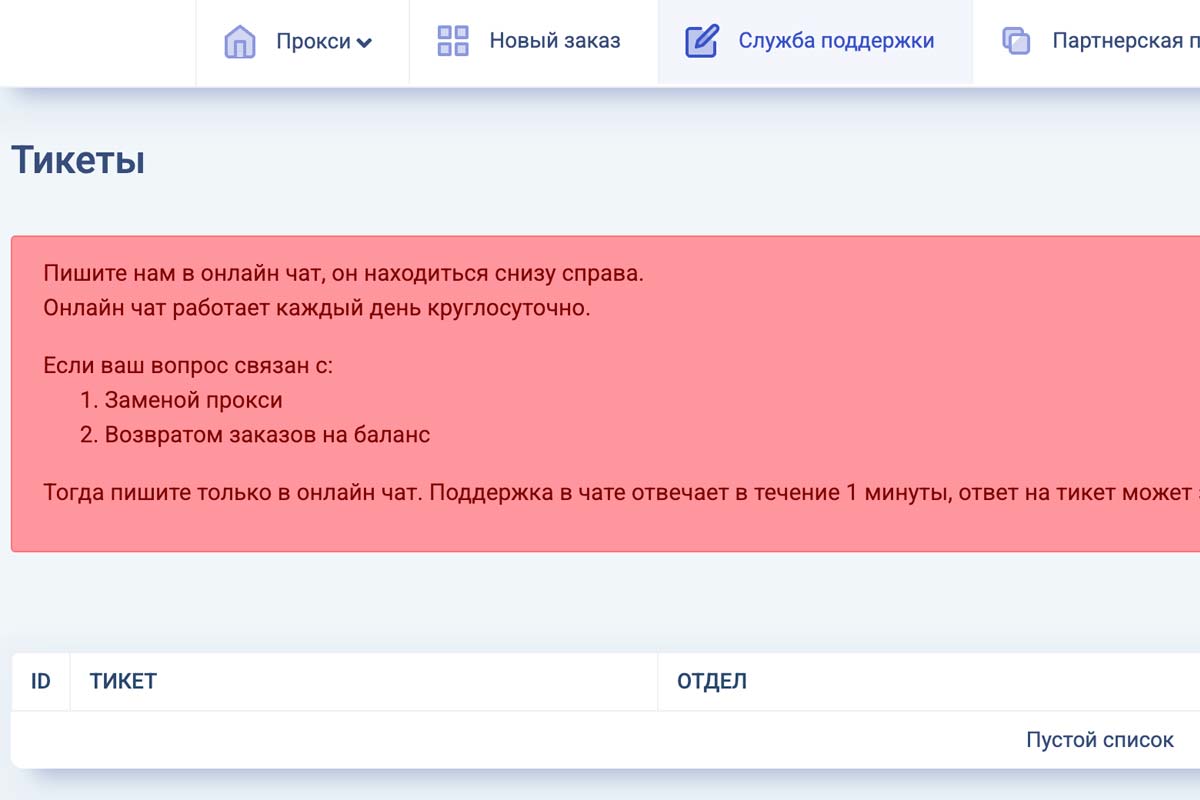Click the Пустой список empty row text
The width and height of the screenshot is (1200, 800).
tap(1099, 740)
